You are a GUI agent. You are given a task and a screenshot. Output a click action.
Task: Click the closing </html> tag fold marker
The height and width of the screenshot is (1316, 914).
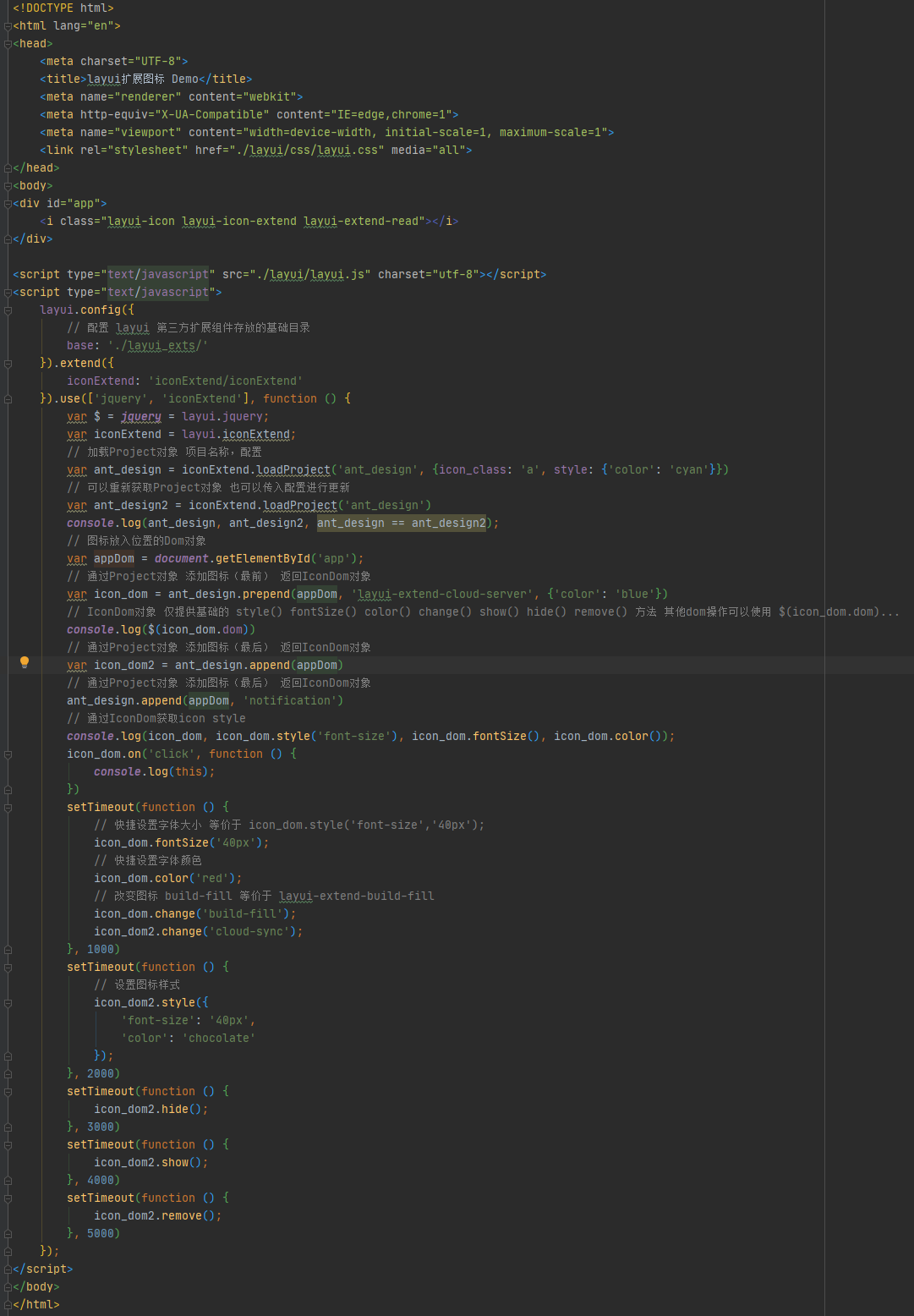(8, 1305)
